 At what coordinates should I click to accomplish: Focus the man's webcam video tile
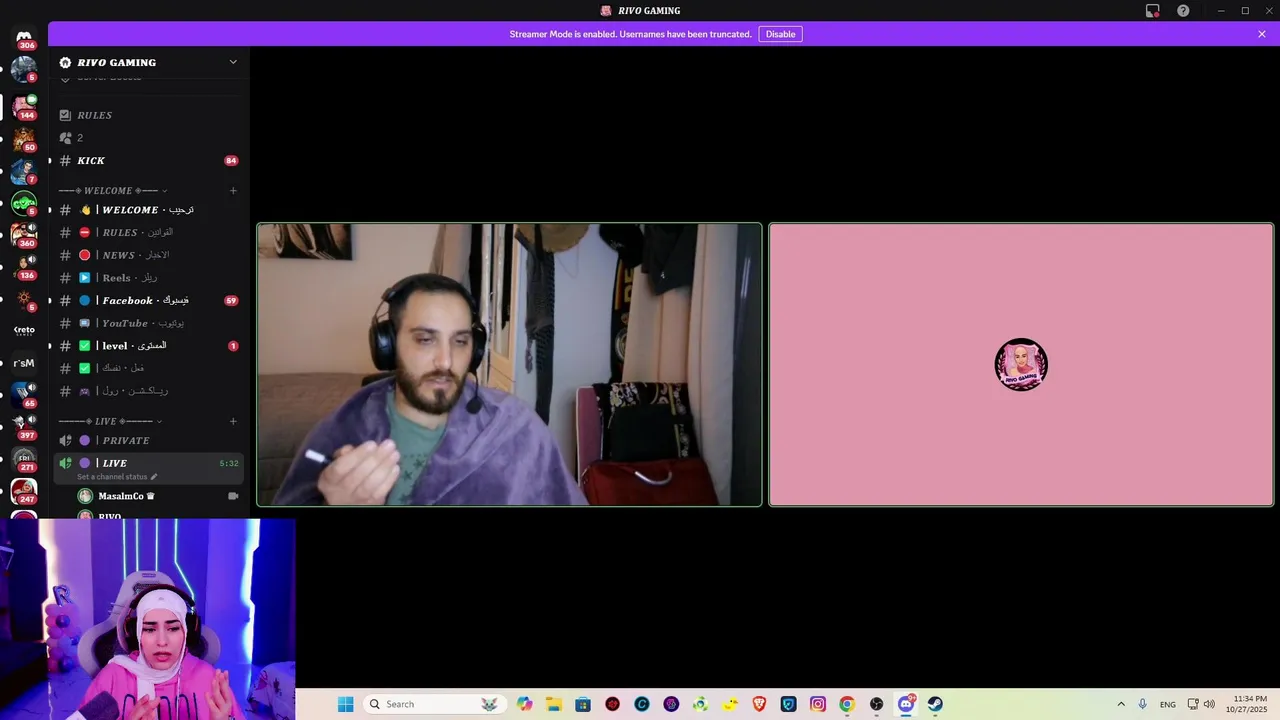tap(509, 365)
